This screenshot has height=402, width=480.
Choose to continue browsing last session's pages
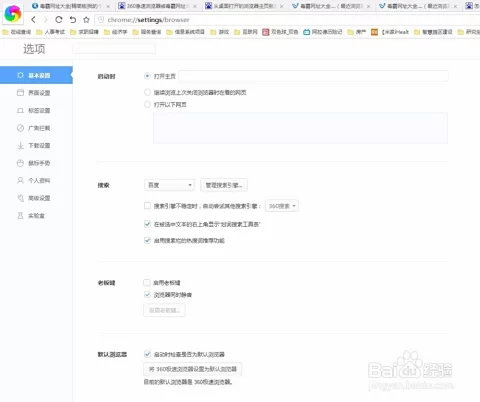(147, 92)
